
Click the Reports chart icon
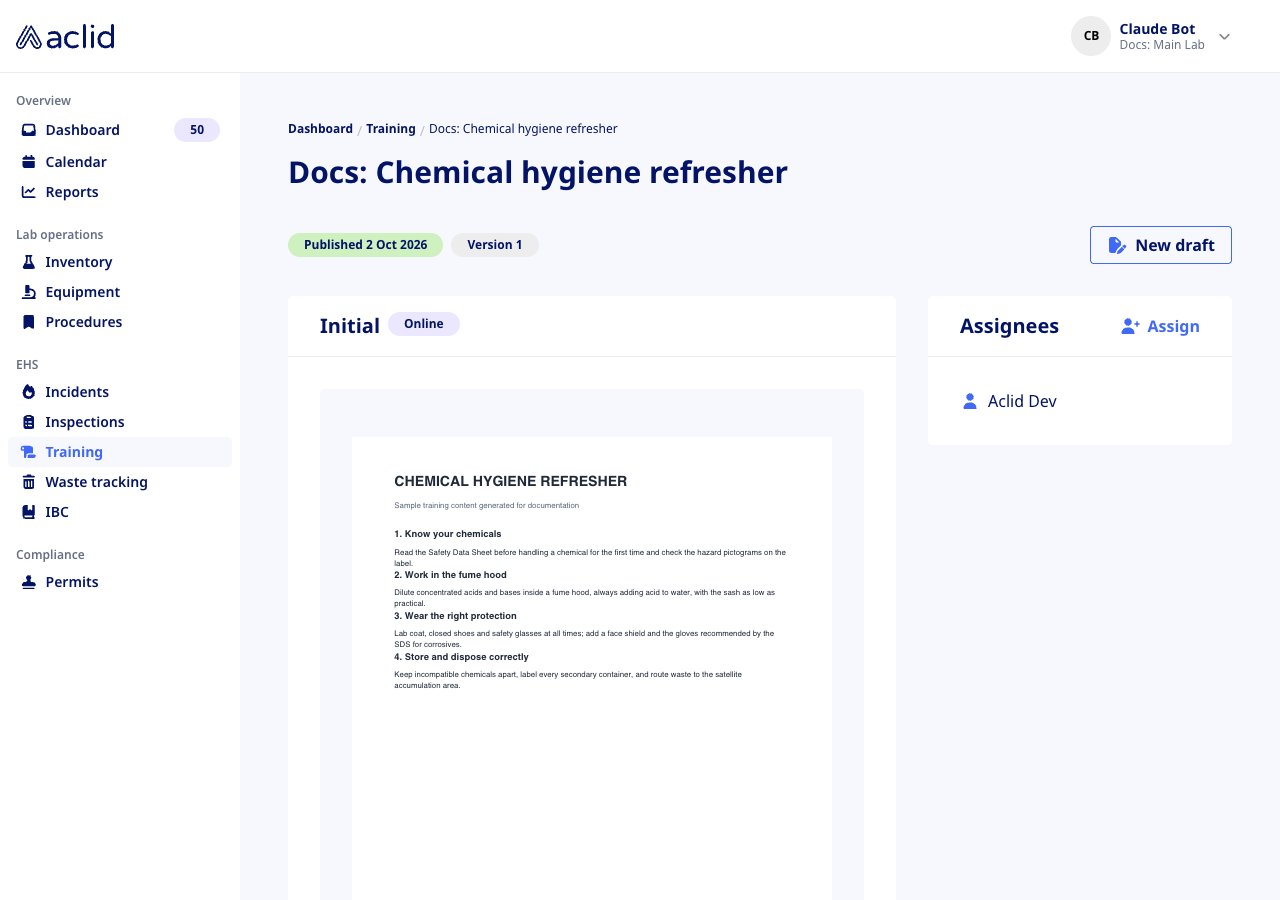pyautogui.click(x=29, y=192)
